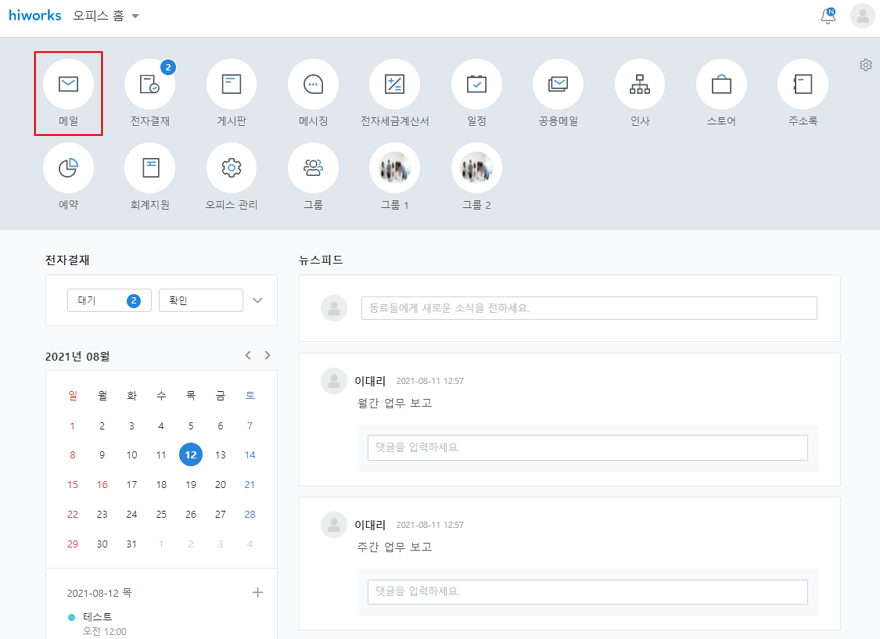Go to next month in calendar
Screen dimensions: 880x639
tap(268, 355)
